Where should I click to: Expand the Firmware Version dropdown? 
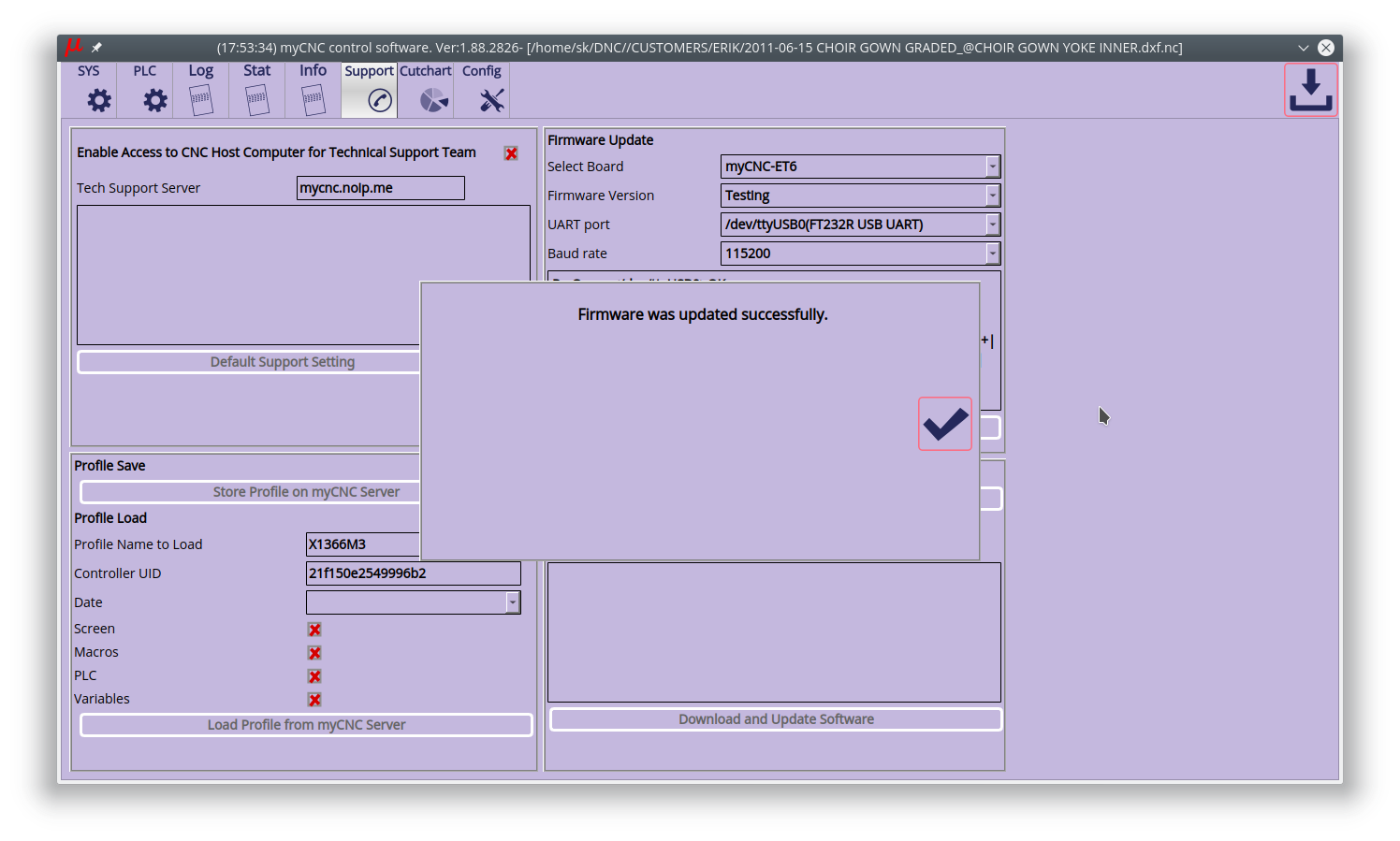992,196
